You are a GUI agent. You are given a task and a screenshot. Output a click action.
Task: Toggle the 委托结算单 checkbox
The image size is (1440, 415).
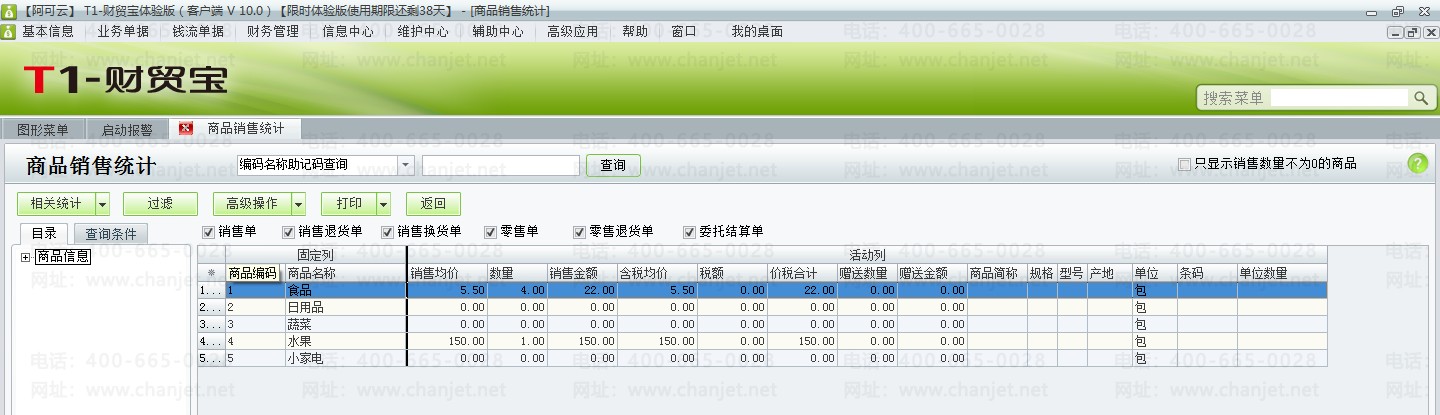(689, 232)
